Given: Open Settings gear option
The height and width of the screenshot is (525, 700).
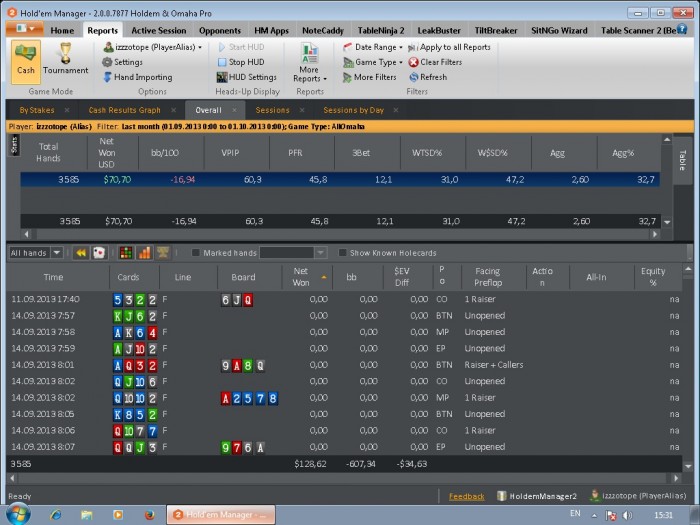Looking at the screenshot, I should coord(122,62).
